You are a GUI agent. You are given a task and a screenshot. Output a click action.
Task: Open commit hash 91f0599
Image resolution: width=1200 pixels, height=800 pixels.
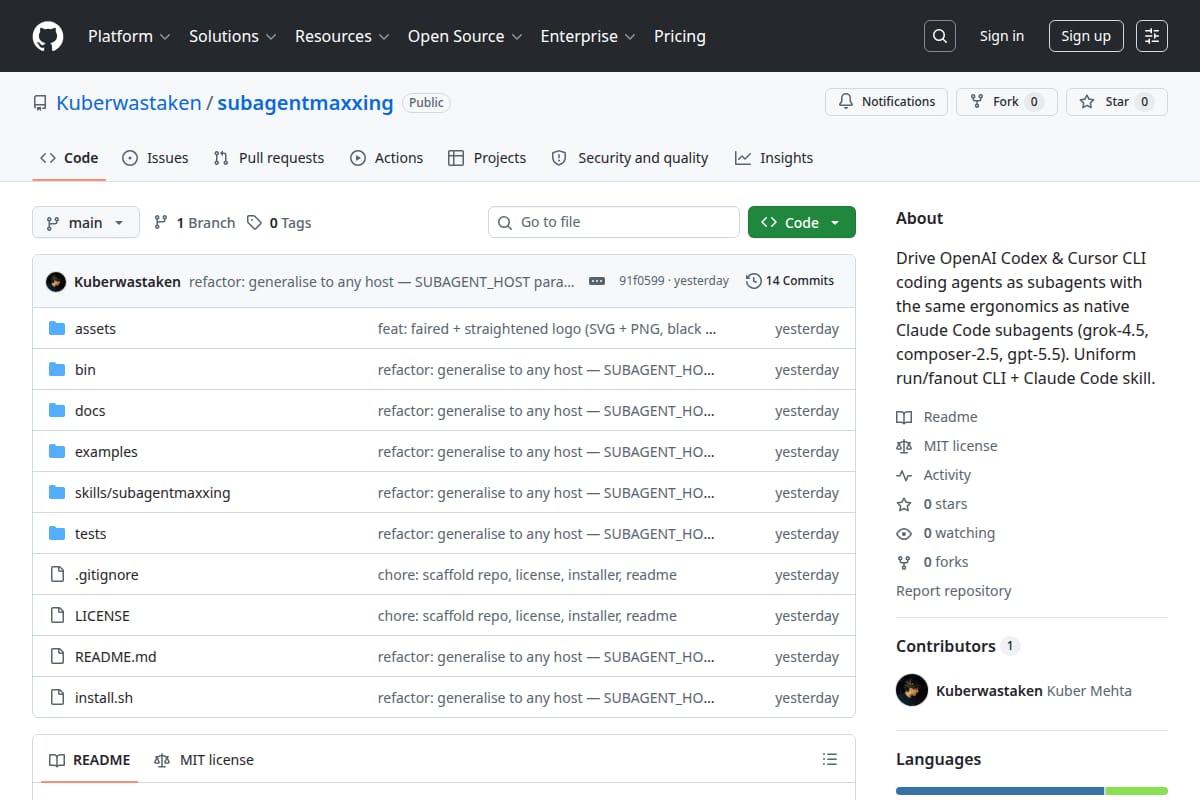(x=640, y=281)
